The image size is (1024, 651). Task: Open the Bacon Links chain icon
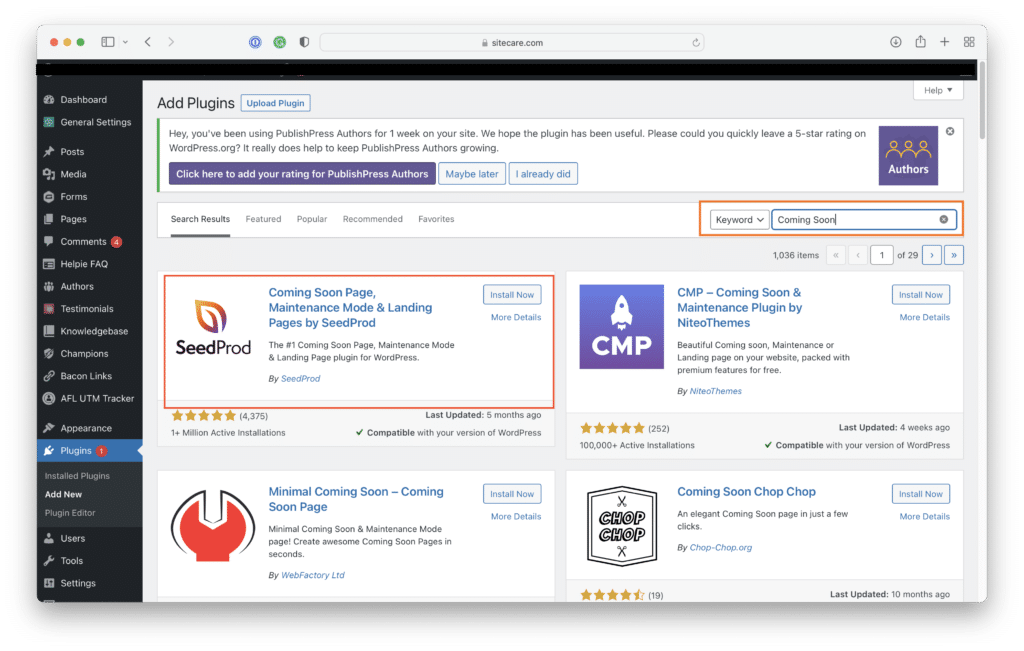pyautogui.click(x=49, y=376)
